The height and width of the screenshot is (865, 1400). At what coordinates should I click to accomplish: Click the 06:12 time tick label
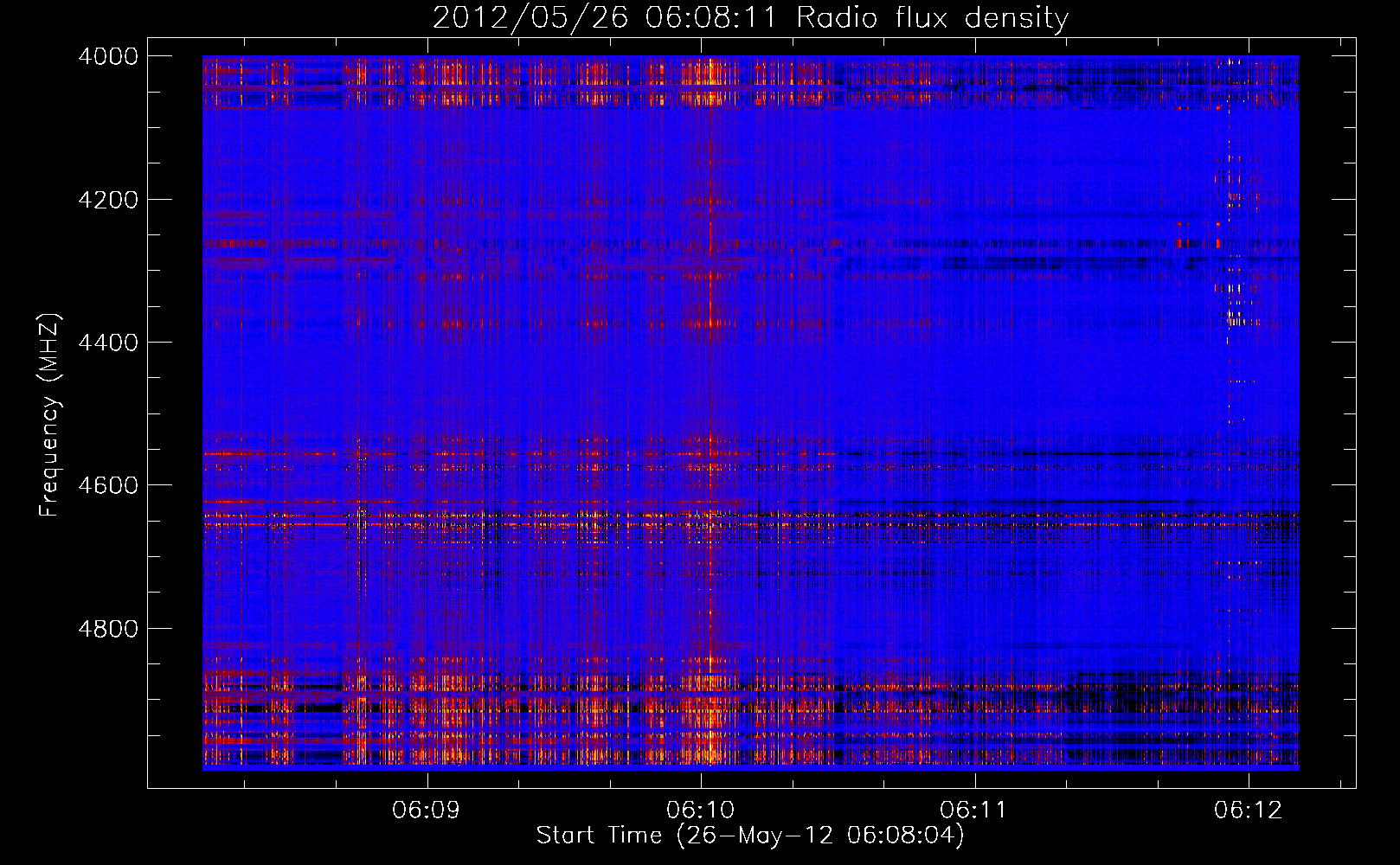tap(1248, 810)
